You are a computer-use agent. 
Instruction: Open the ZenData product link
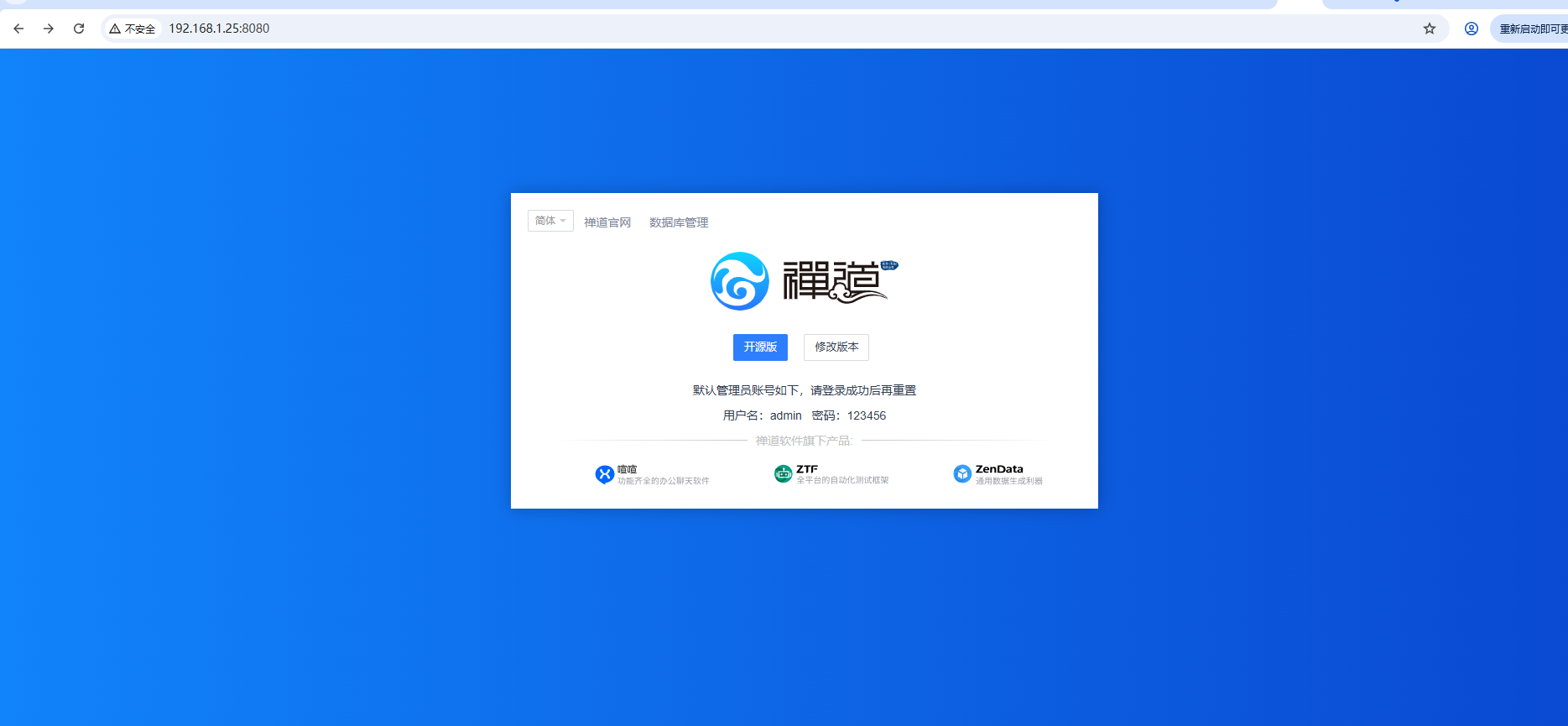(998, 474)
